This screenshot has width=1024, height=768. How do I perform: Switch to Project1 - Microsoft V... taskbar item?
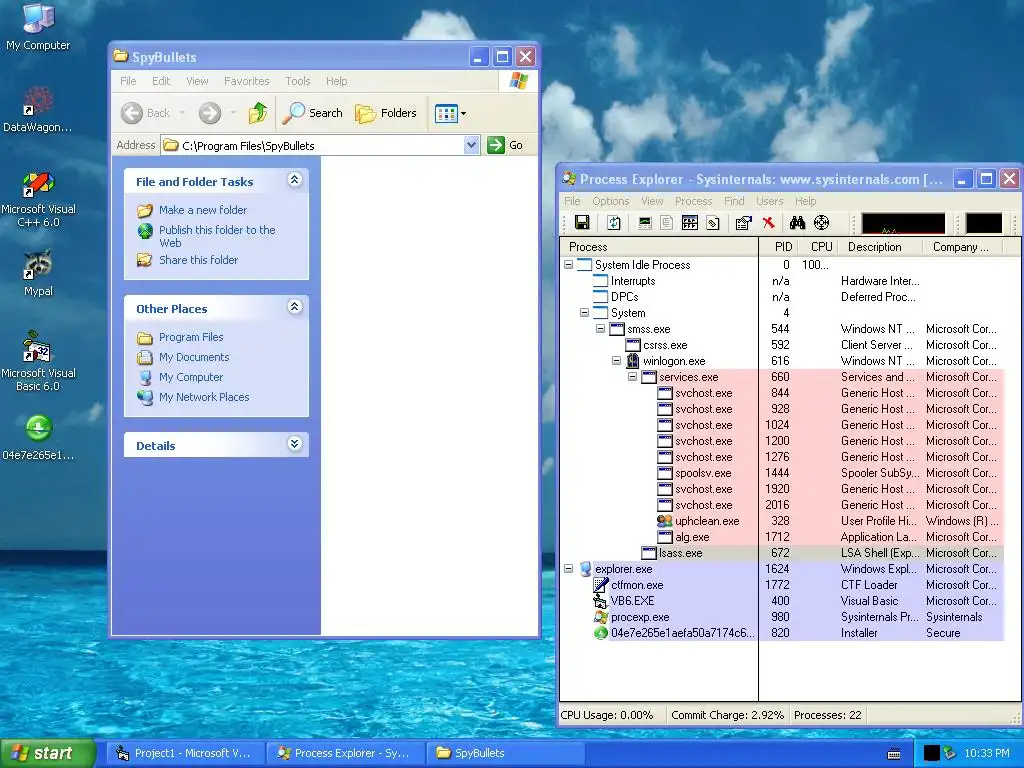pyautogui.click(x=184, y=753)
